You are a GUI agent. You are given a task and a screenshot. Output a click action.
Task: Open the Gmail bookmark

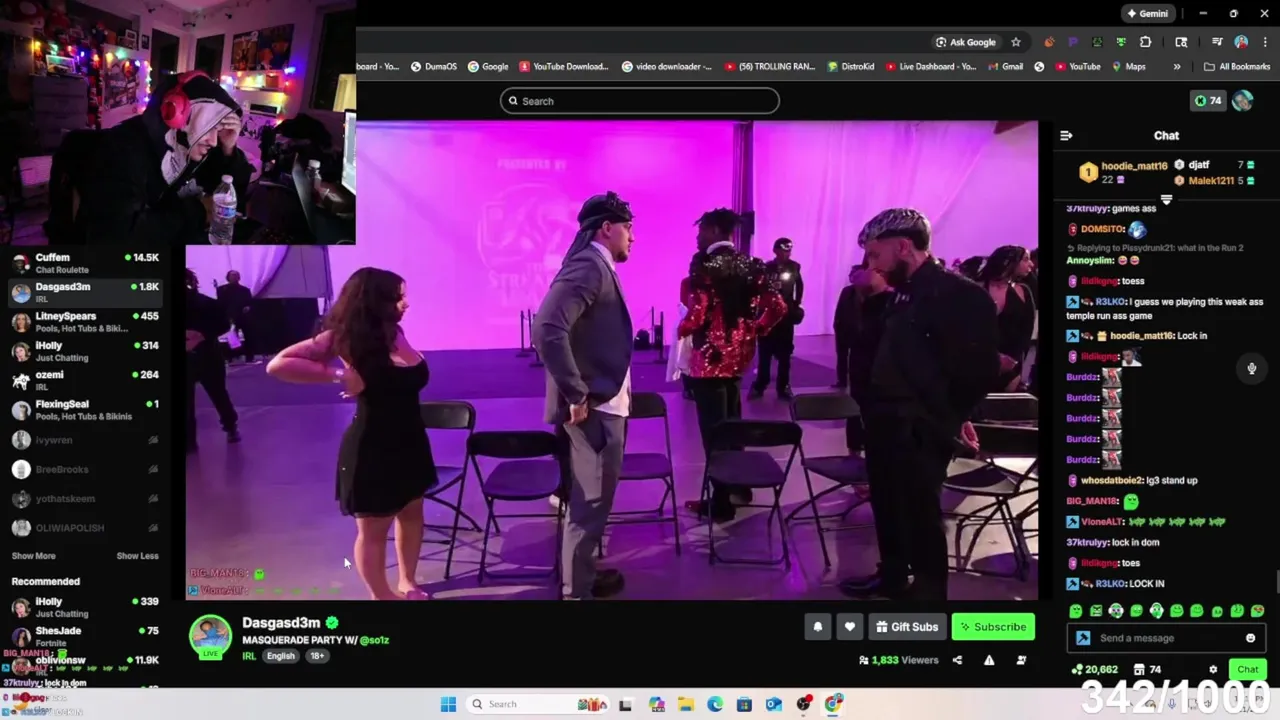pyautogui.click(x=1004, y=67)
